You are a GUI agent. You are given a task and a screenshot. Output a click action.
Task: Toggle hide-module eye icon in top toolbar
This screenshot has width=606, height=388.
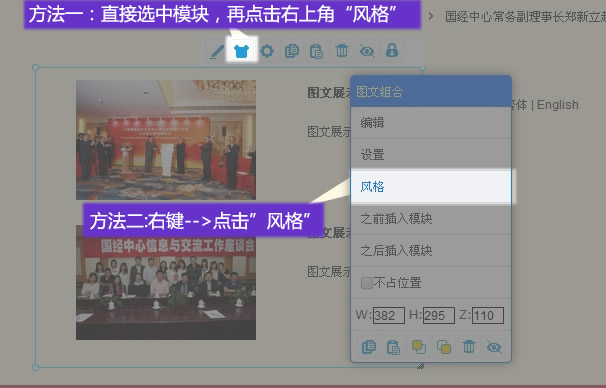[x=367, y=51]
